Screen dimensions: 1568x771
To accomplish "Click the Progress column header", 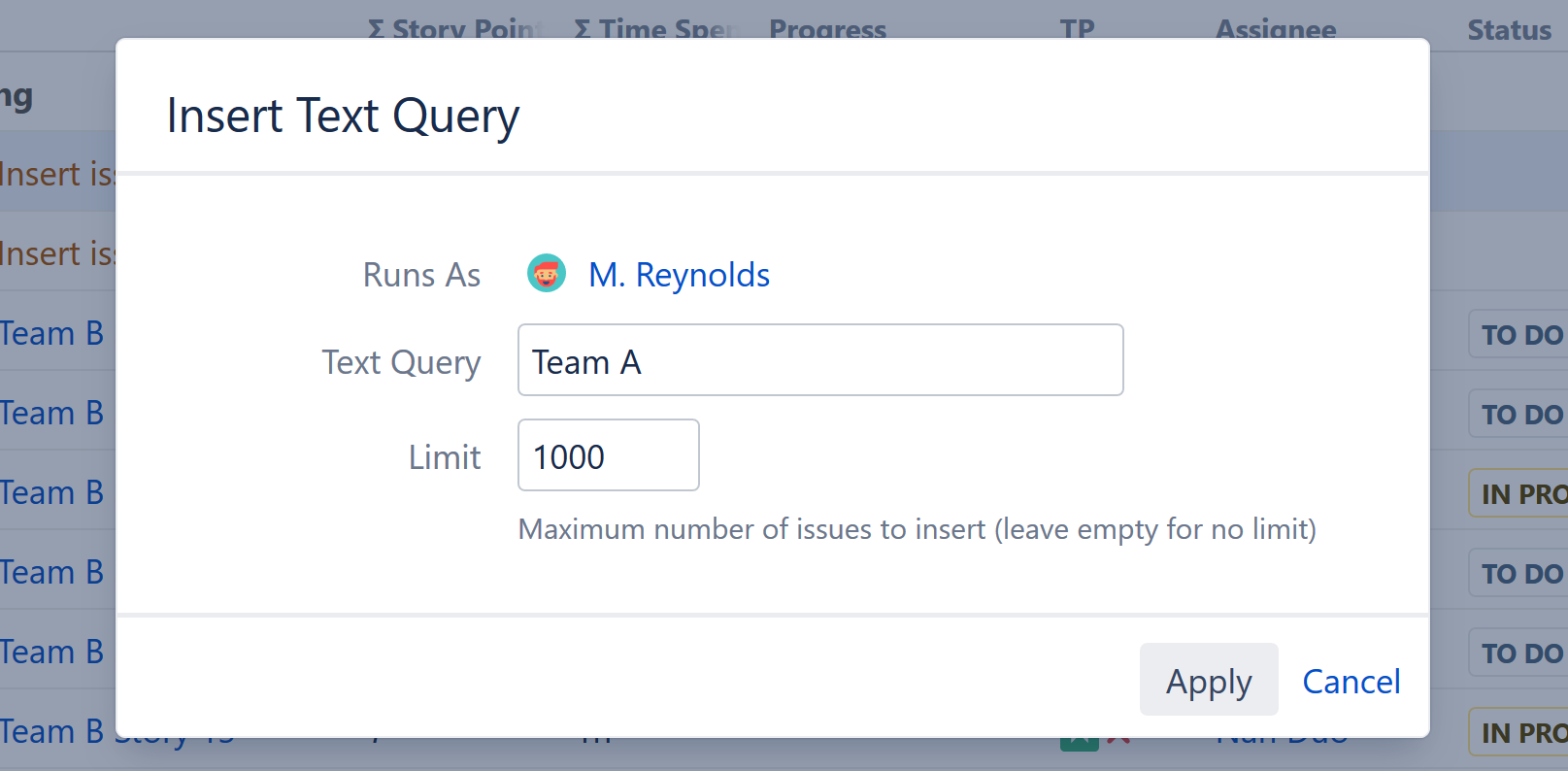I will (827, 28).
